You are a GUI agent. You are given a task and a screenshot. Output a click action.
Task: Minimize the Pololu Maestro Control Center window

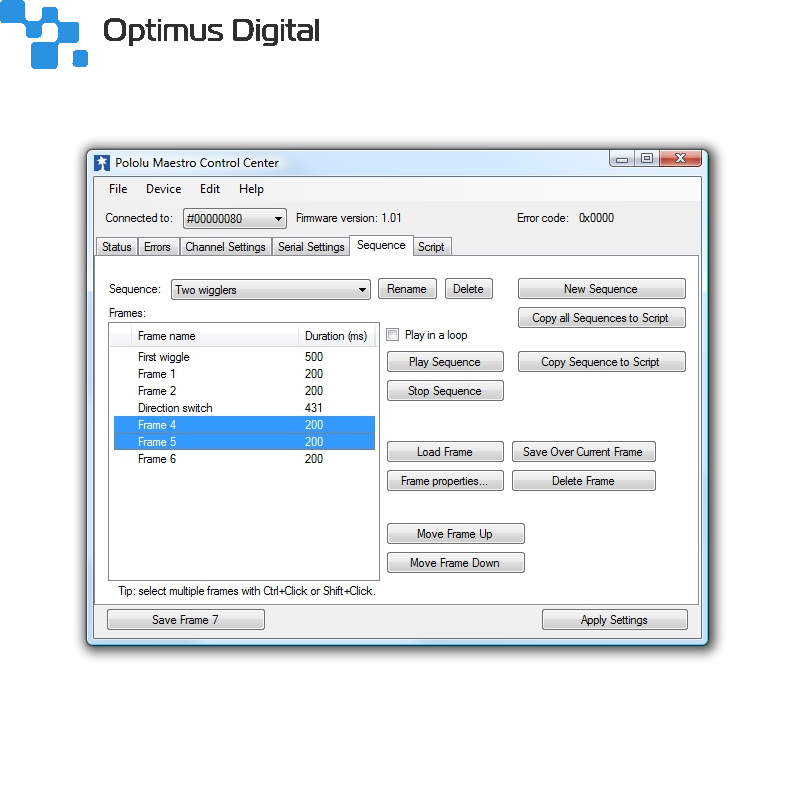(x=621, y=159)
